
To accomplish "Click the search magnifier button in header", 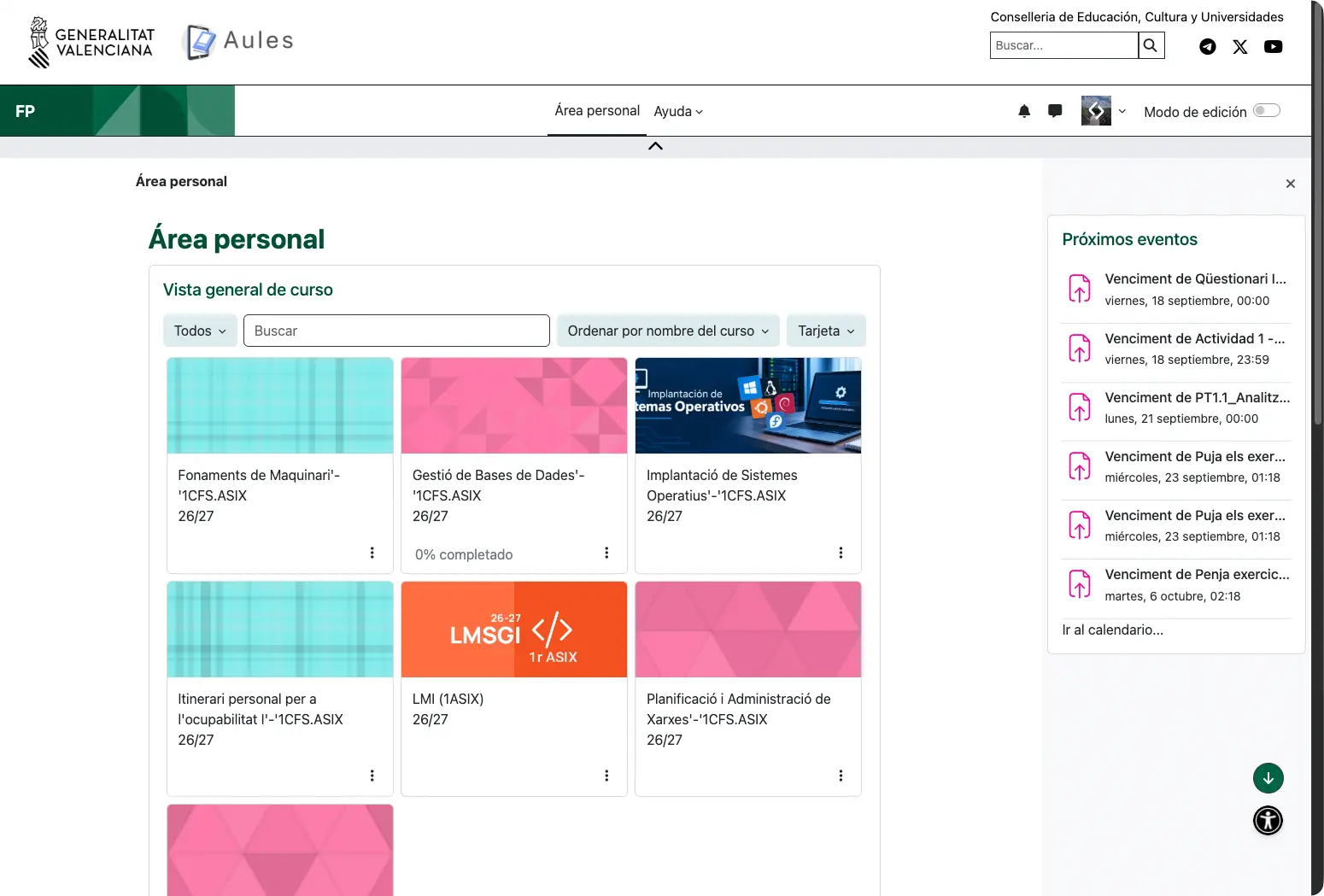I will (x=1151, y=45).
